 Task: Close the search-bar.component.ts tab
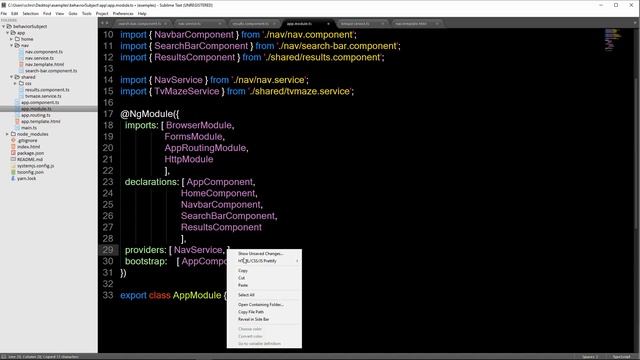[166, 24]
